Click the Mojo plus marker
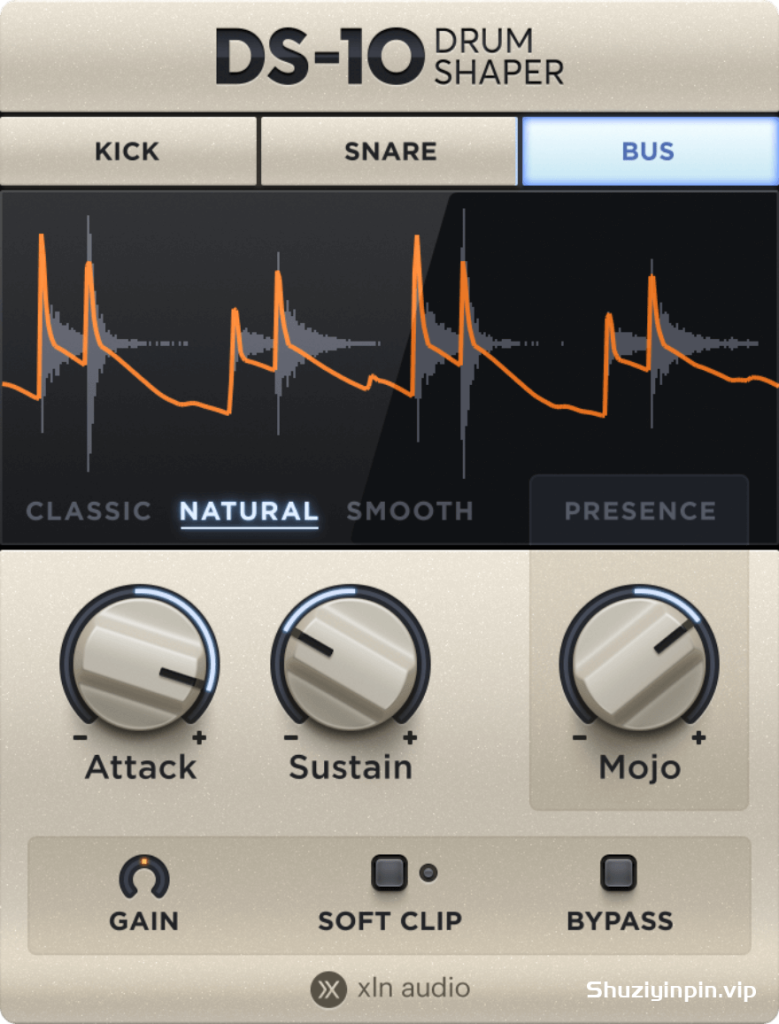 point(699,738)
